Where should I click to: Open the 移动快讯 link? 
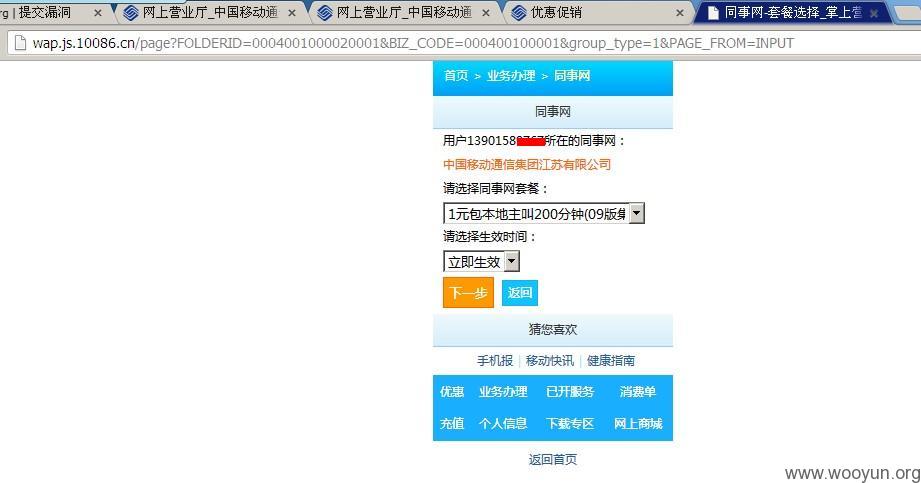click(549, 361)
